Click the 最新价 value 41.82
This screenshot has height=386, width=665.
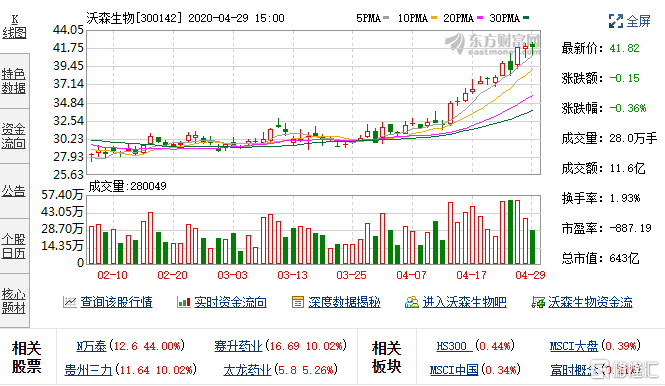pos(624,48)
